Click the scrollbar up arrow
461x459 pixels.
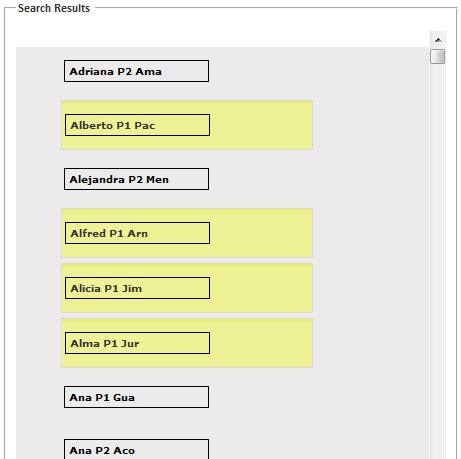point(438,40)
